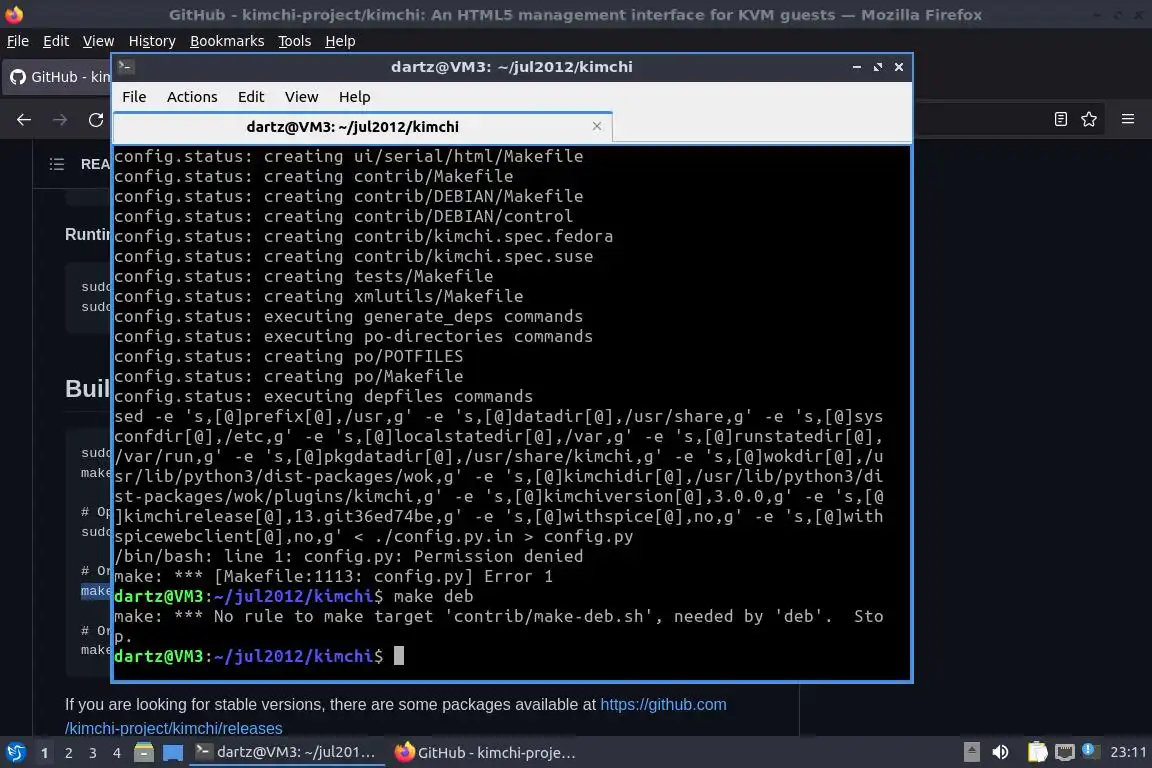This screenshot has width=1152, height=768.
Task: Go back in Firefox history
Action: 24,119
